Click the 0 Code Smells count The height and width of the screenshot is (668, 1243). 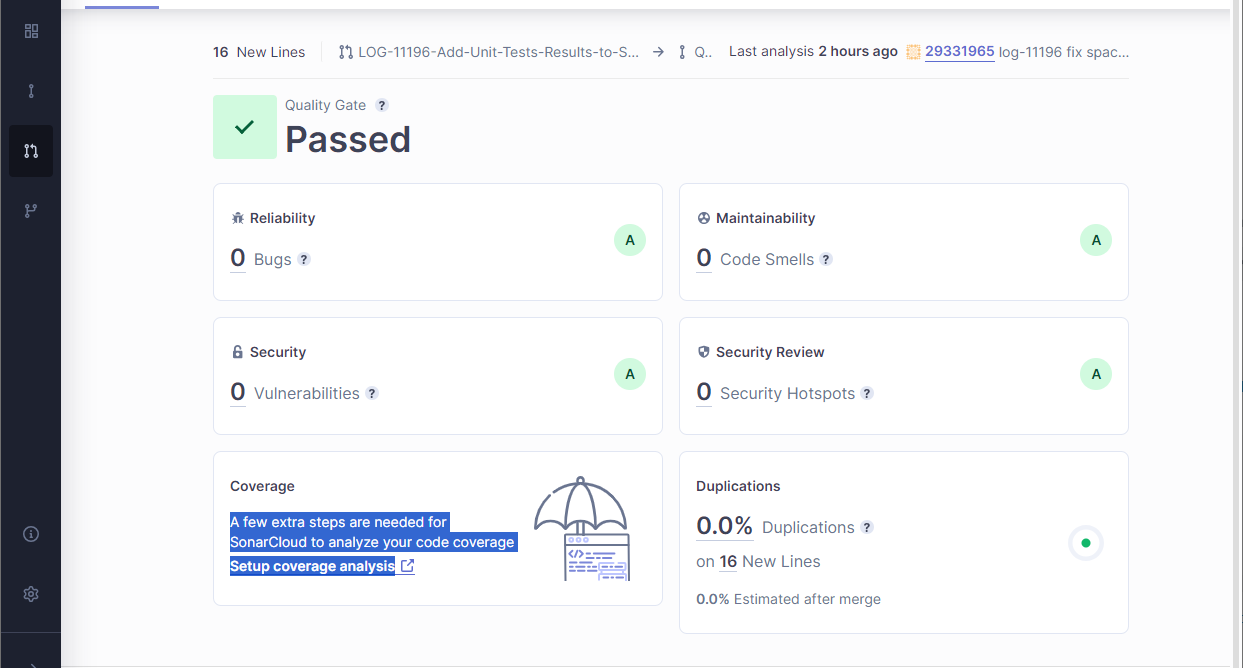point(704,258)
